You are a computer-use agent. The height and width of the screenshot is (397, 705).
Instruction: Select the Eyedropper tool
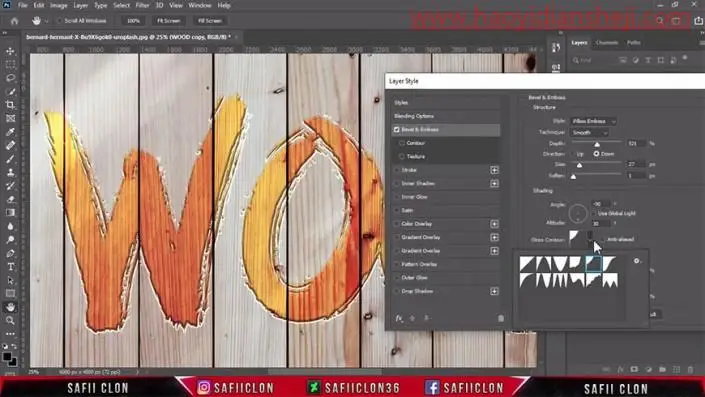tap(10, 132)
